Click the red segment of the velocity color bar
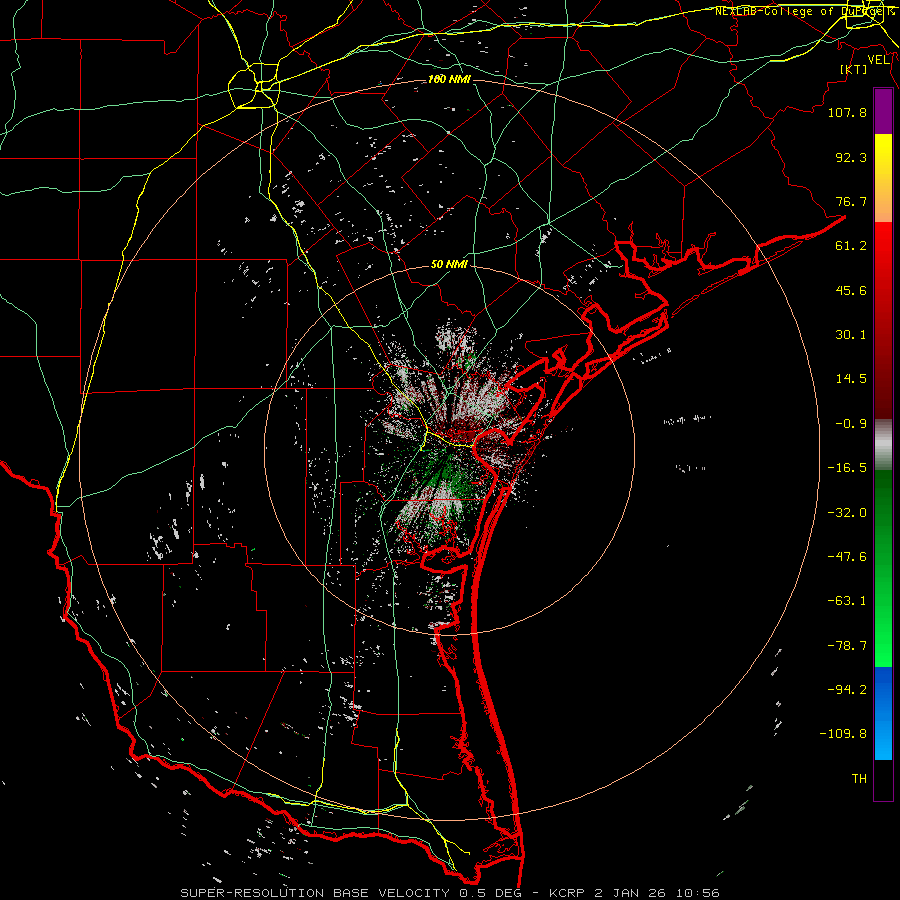The height and width of the screenshot is (900, 900). click(883, 320)
